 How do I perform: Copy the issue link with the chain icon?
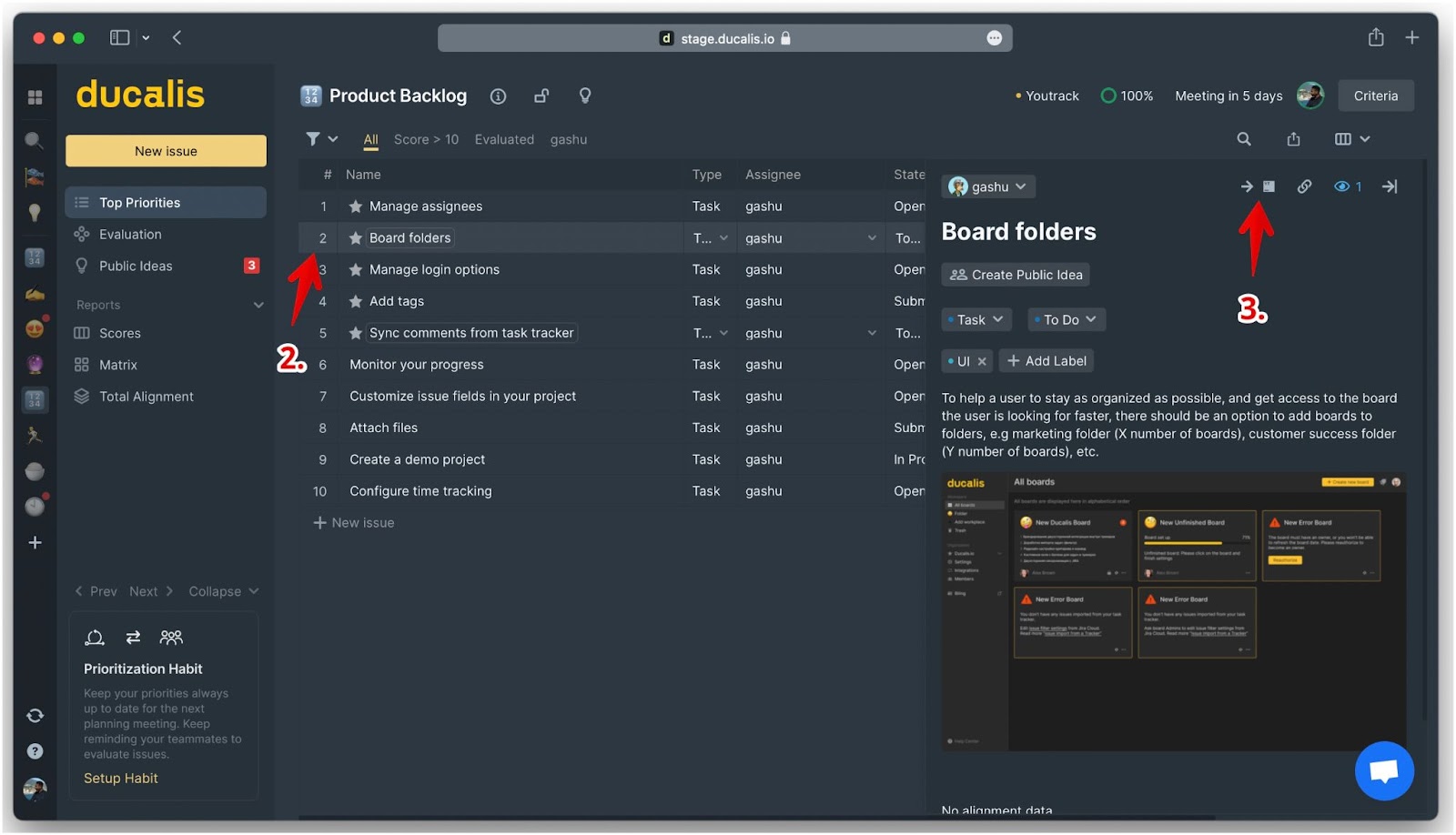click(1305, 186)
